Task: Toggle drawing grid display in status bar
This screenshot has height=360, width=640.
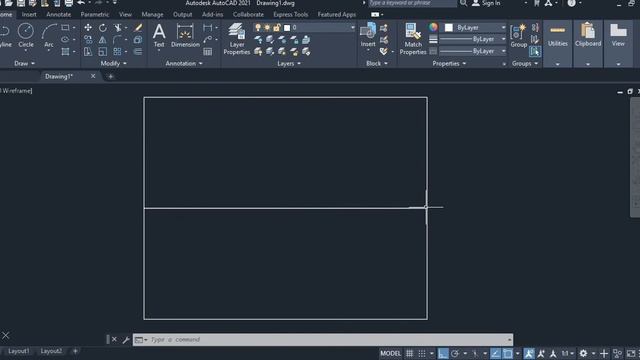Action: tap(409, 353)
